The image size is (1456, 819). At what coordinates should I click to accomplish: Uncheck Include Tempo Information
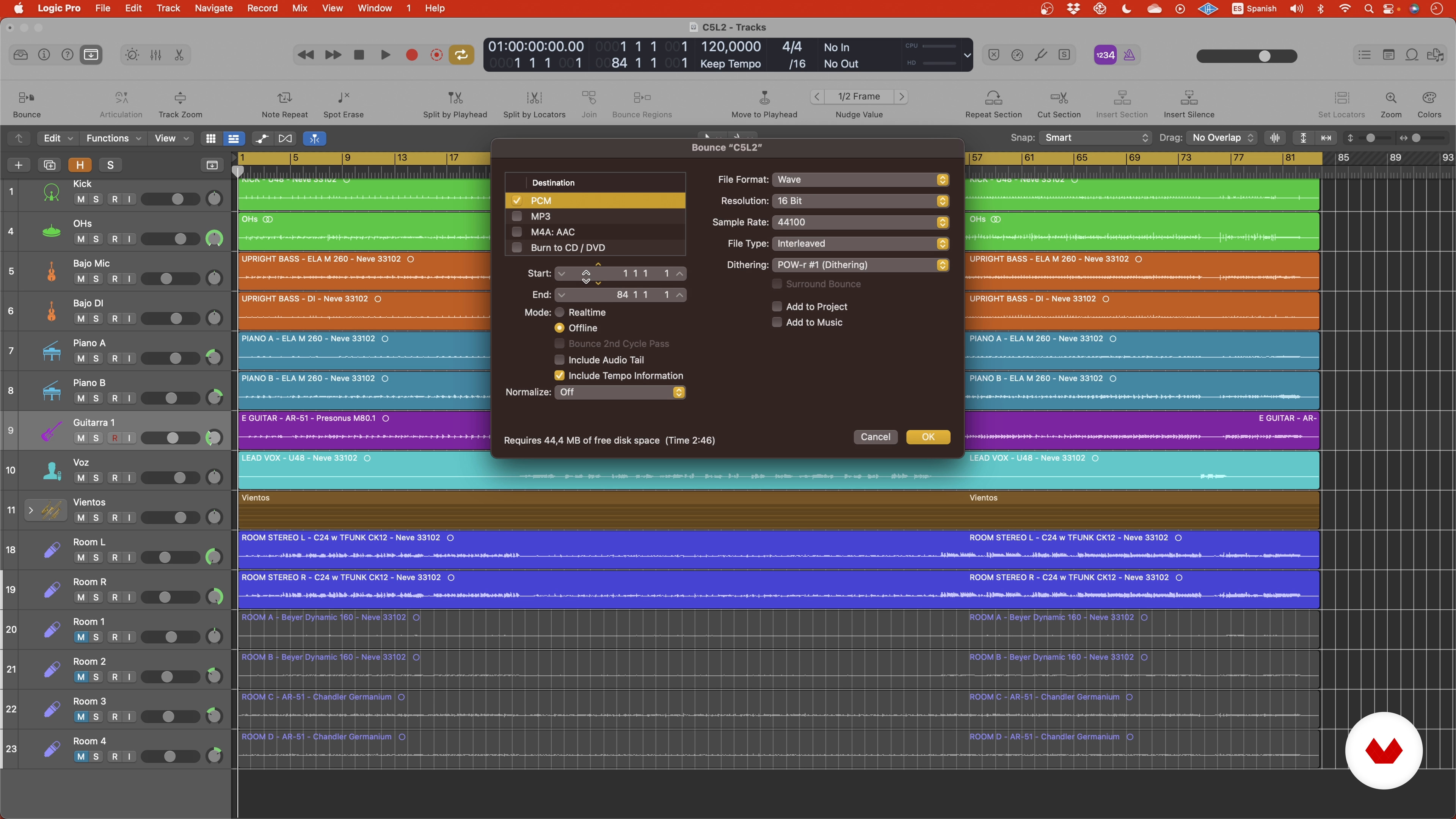[x=560, y=375]
